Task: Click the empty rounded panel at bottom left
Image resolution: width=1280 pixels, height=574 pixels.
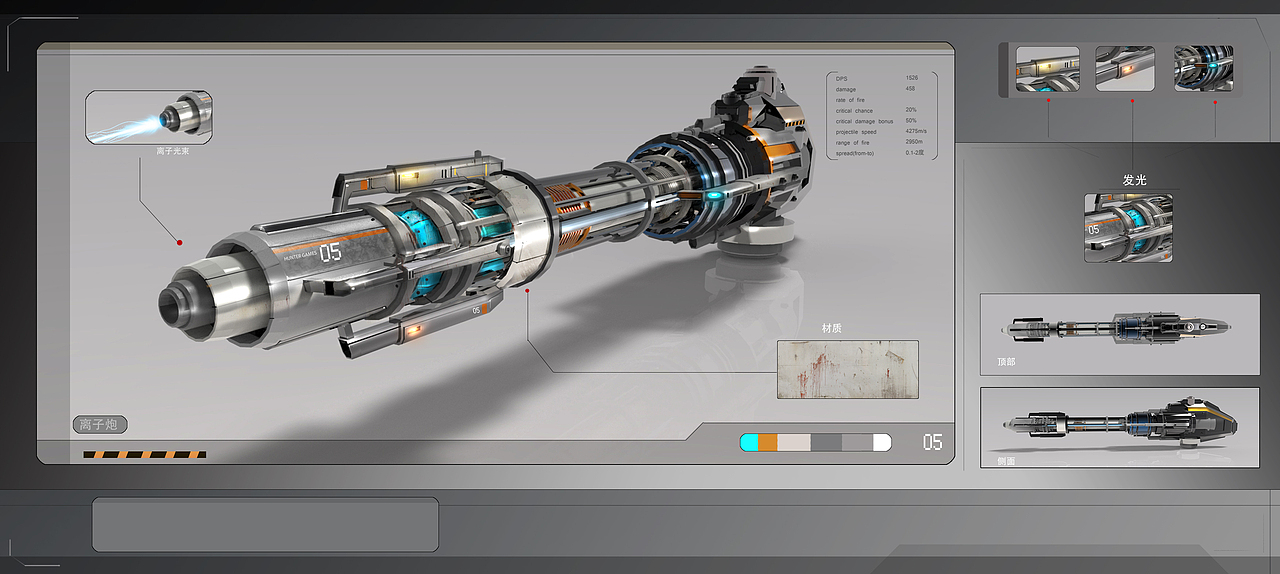Action: coord(265,525)
